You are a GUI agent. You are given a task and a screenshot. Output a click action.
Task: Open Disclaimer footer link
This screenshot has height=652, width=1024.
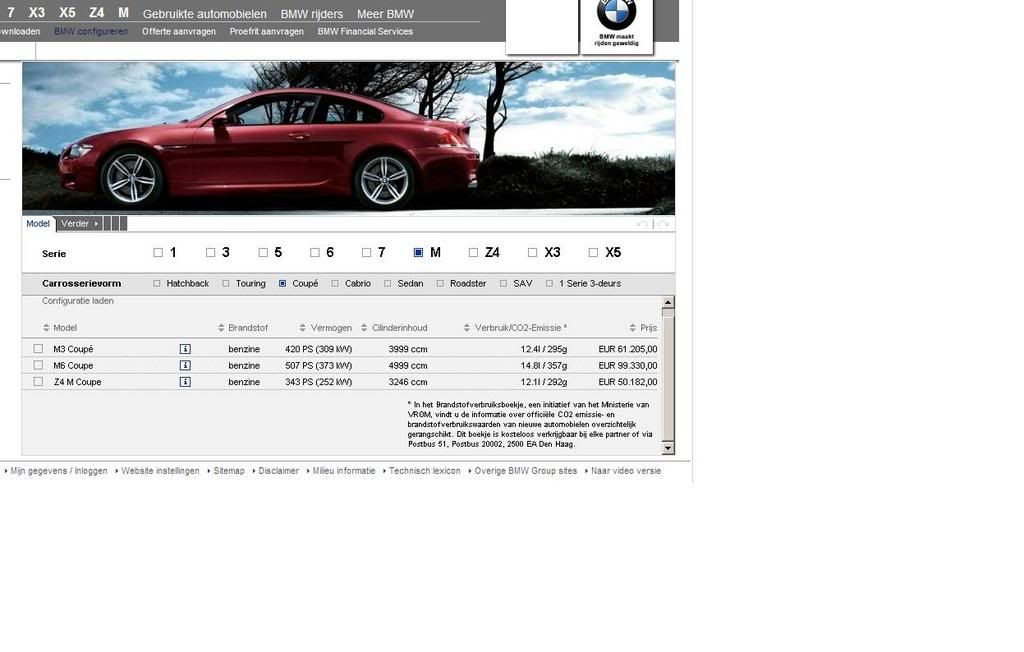278,471
